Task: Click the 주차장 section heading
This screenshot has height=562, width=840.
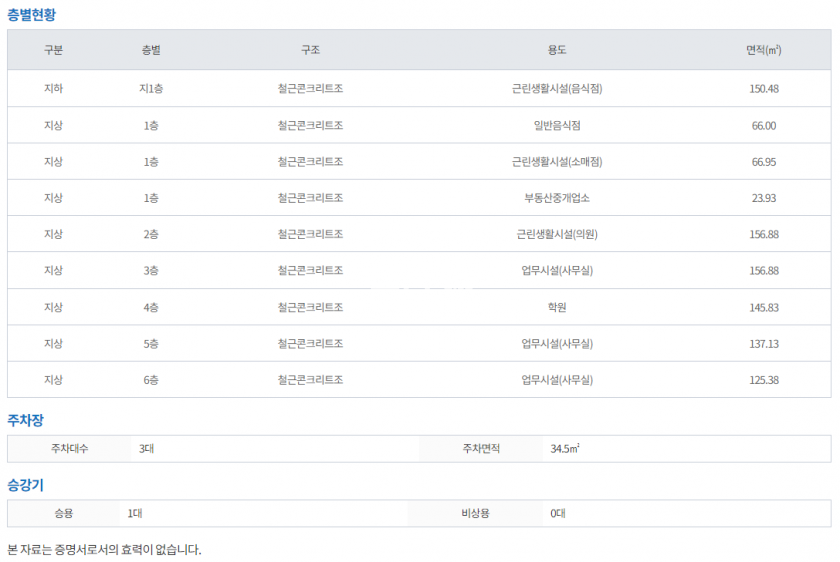Action: pos(25,420)
